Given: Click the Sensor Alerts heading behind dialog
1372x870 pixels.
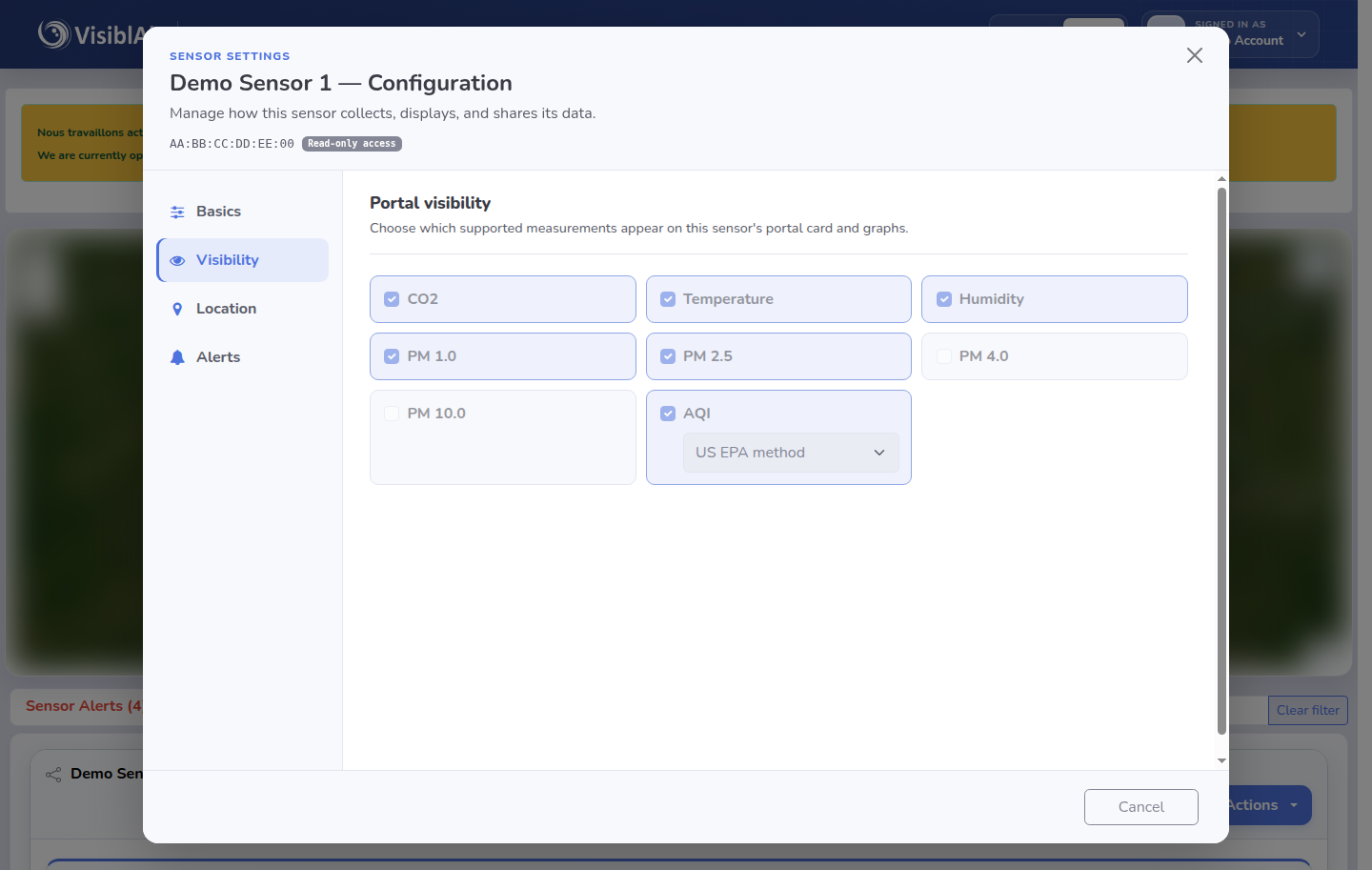Looking at the screenshot, I should (84, 706).
